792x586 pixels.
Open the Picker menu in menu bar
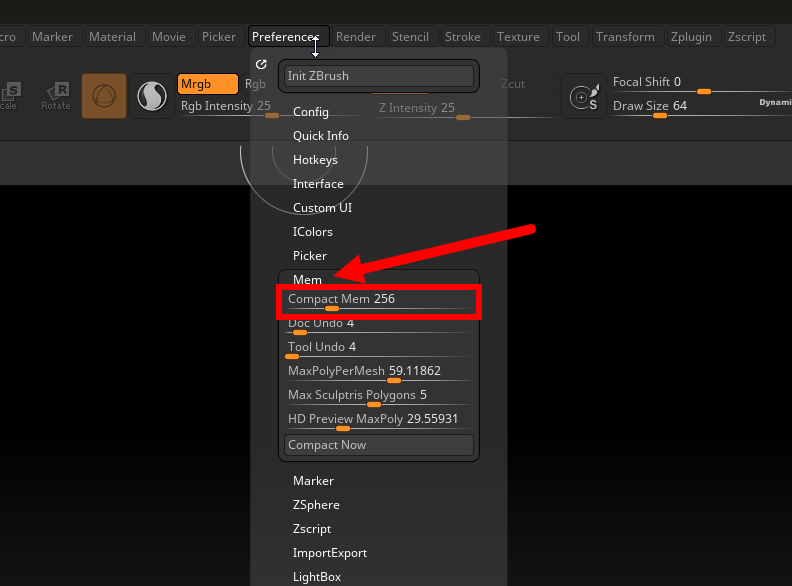click(219, 37)
